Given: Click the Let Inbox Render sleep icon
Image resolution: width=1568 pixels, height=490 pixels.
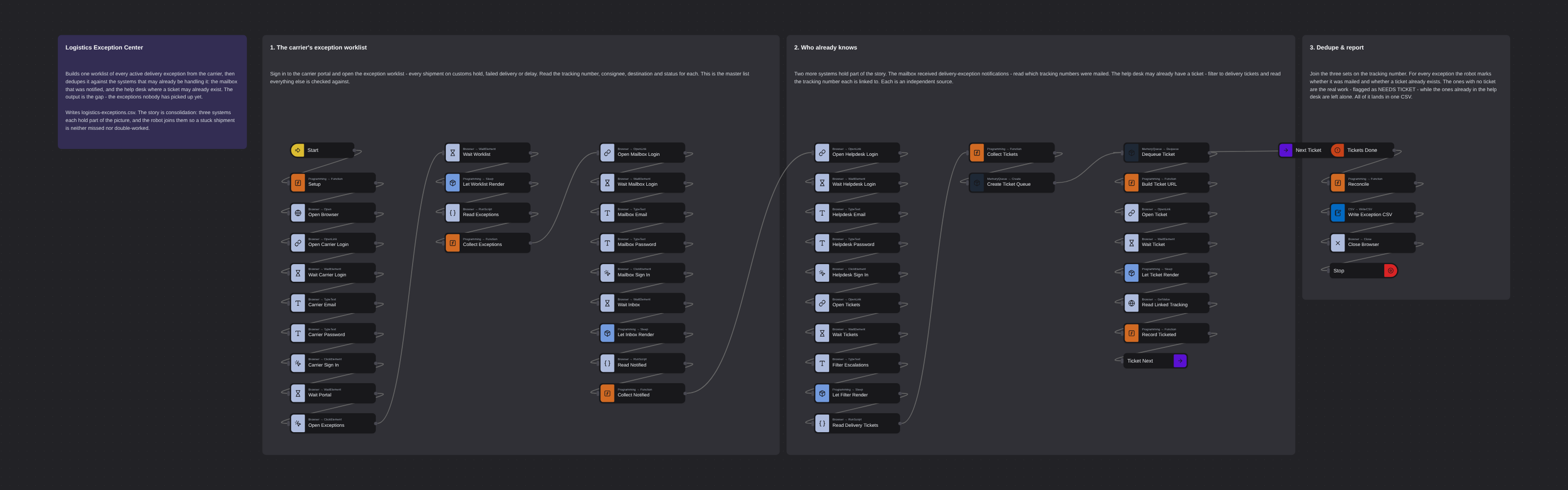Looking at the screenshot, I should (607, 333).
